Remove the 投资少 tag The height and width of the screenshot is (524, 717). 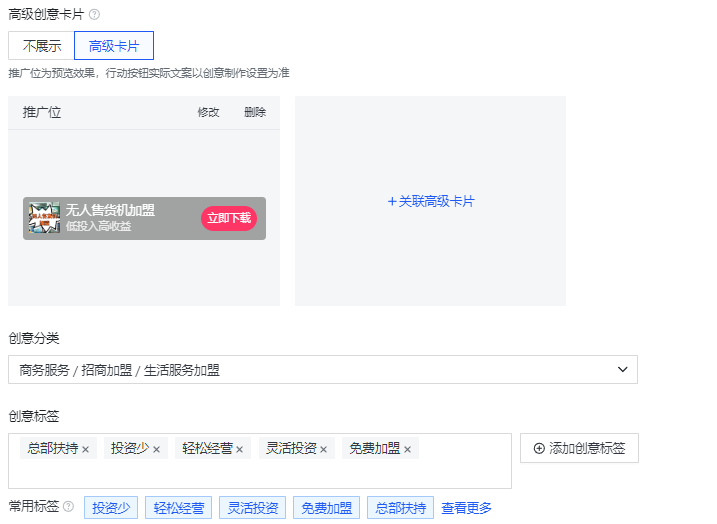coord(156,449)
